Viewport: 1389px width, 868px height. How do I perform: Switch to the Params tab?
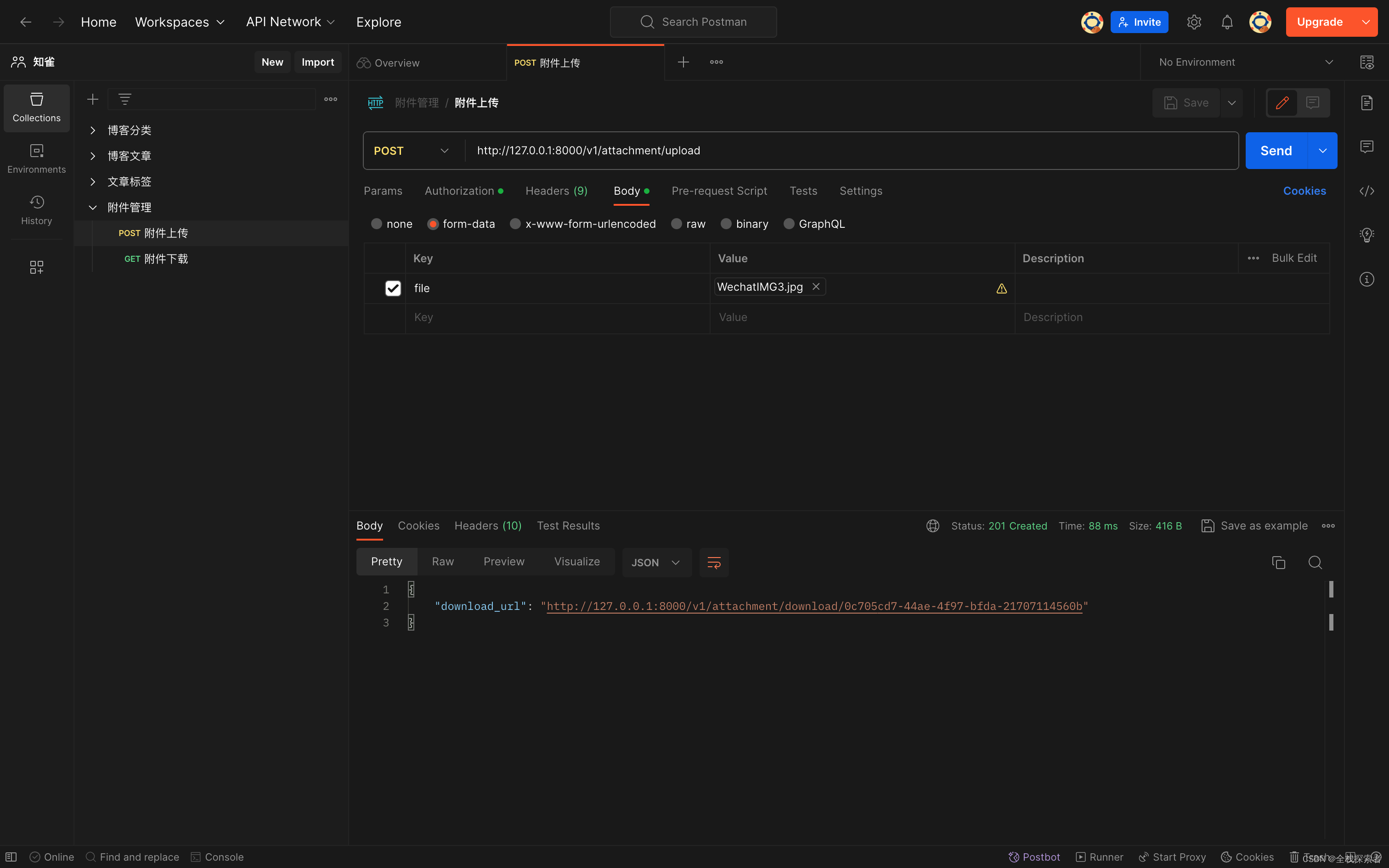(x=383, y=191)
